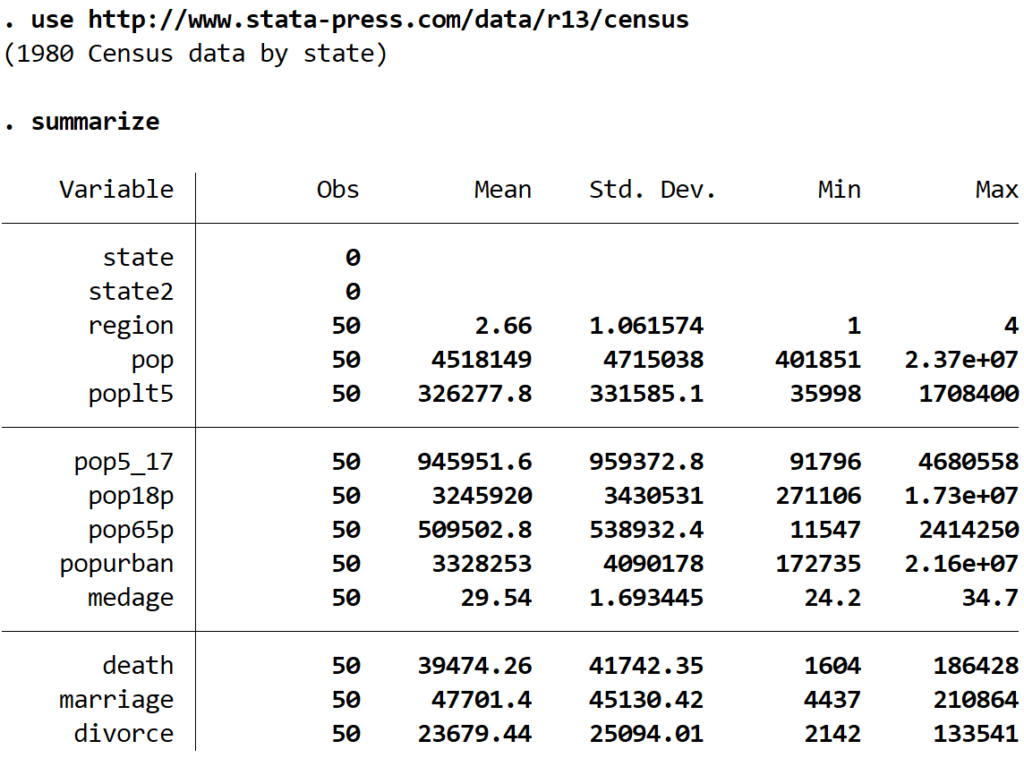Viewport: 1024px width, 758px height.
Task: Select the 'pop65p' variable name
Action: (131, 529)
